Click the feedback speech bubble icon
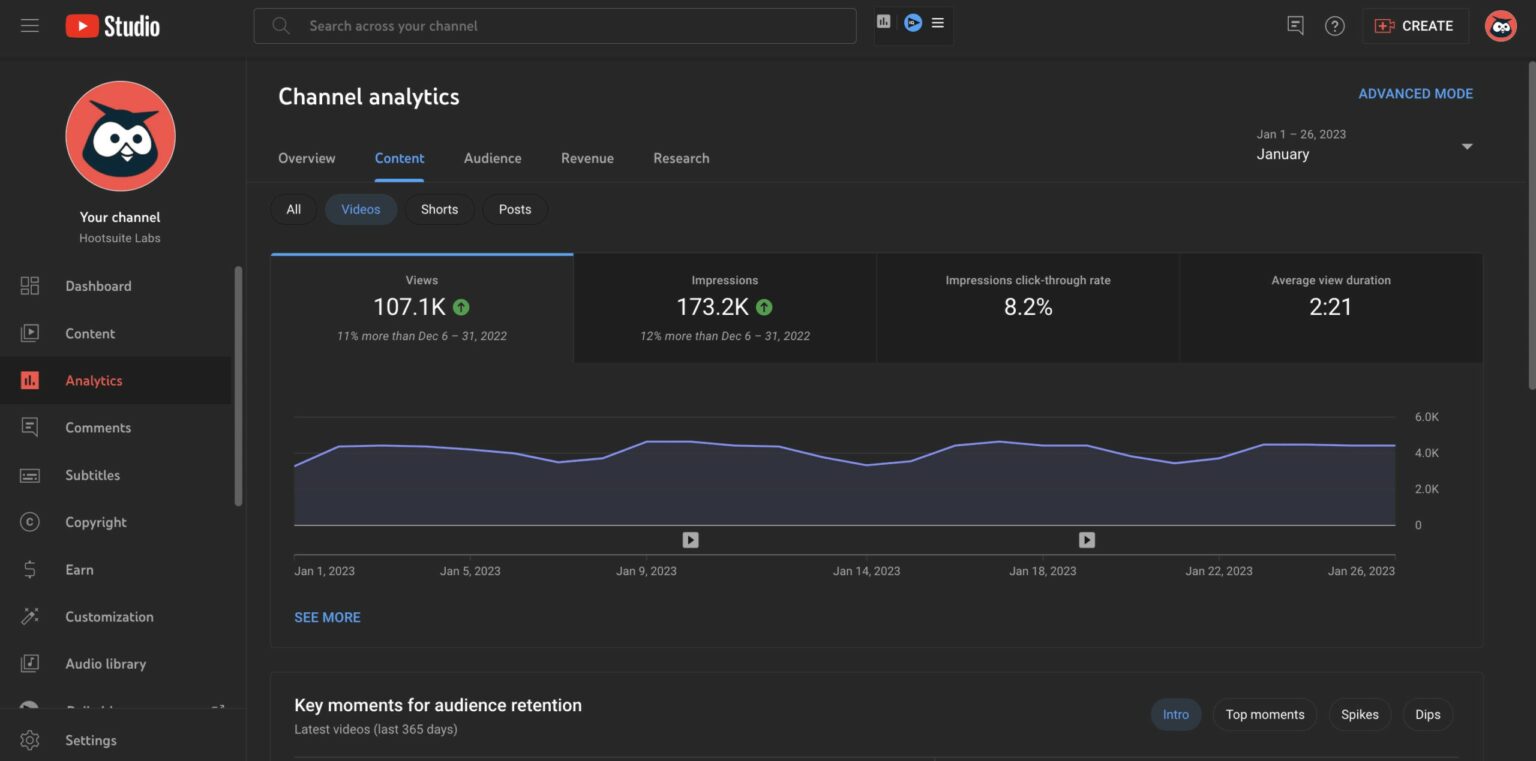1536x761 pixels. [x=1295, y=25]
